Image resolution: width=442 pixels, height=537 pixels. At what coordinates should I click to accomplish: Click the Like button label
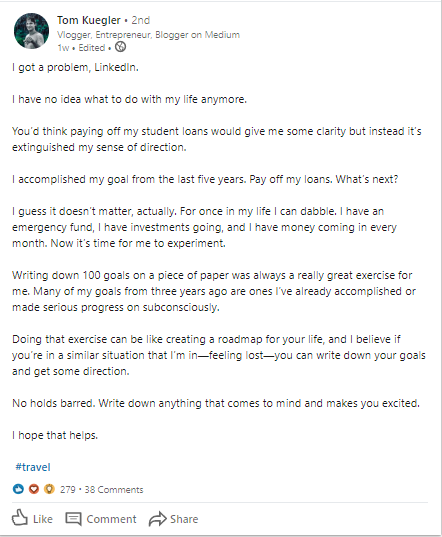[x=43, y=519]
